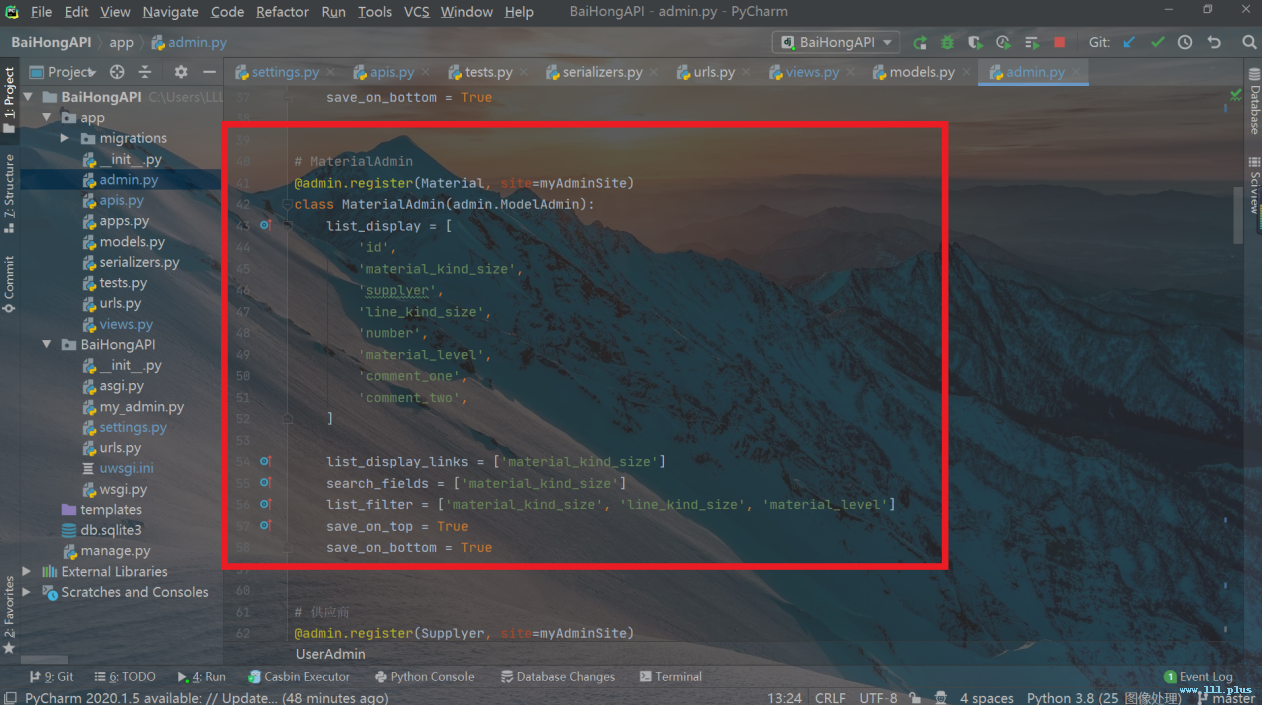Image resolution: width=1262 pixels, height=705 pixels.
Task: Run with coverage icon
Action: (976, 42)
